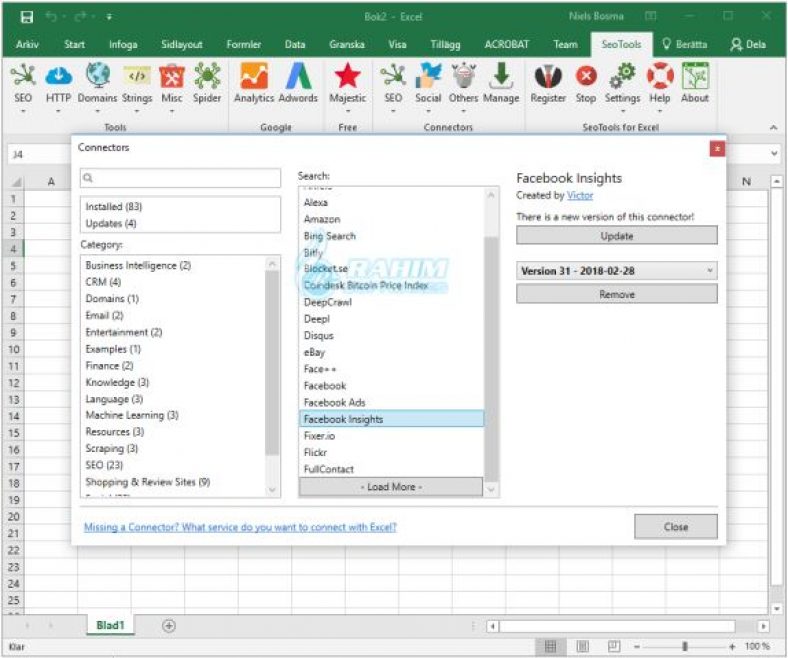This screenshot has width=788, height=658.
Task: Switch to Page Break Preview icon
Action: [x=614, y=646]
